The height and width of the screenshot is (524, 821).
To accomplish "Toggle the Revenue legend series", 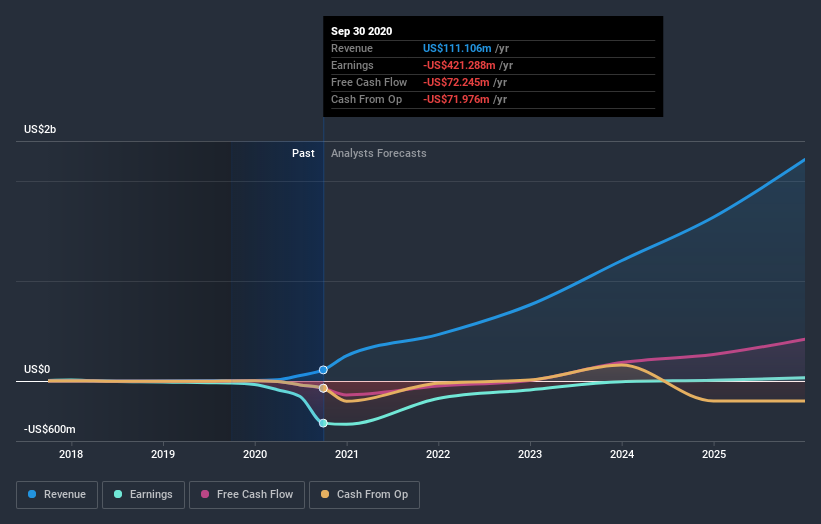I will point(57,494).
